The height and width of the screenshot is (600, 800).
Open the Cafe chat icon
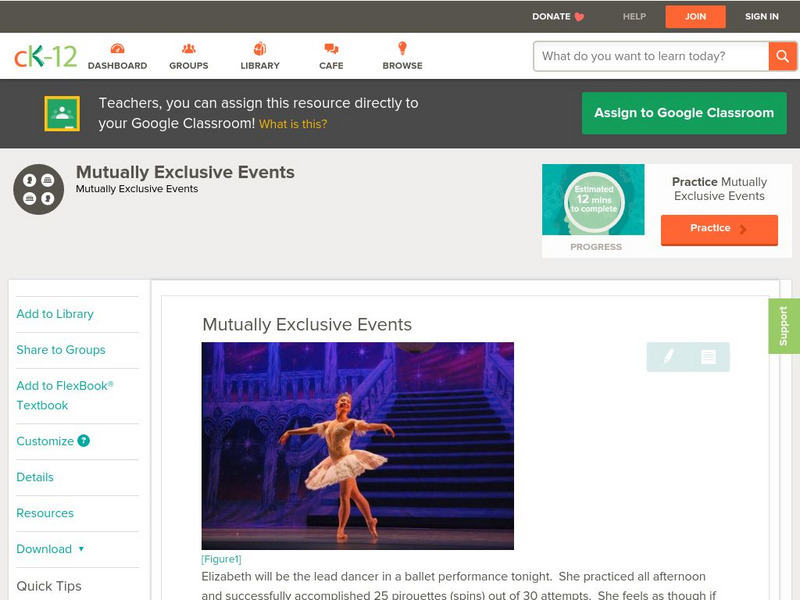331,49
